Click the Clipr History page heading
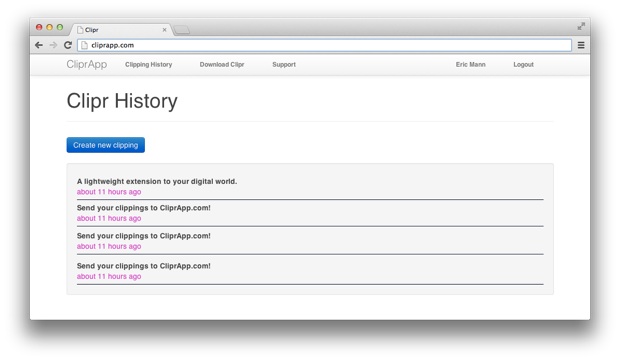619x361 pixels. point(122,101)
